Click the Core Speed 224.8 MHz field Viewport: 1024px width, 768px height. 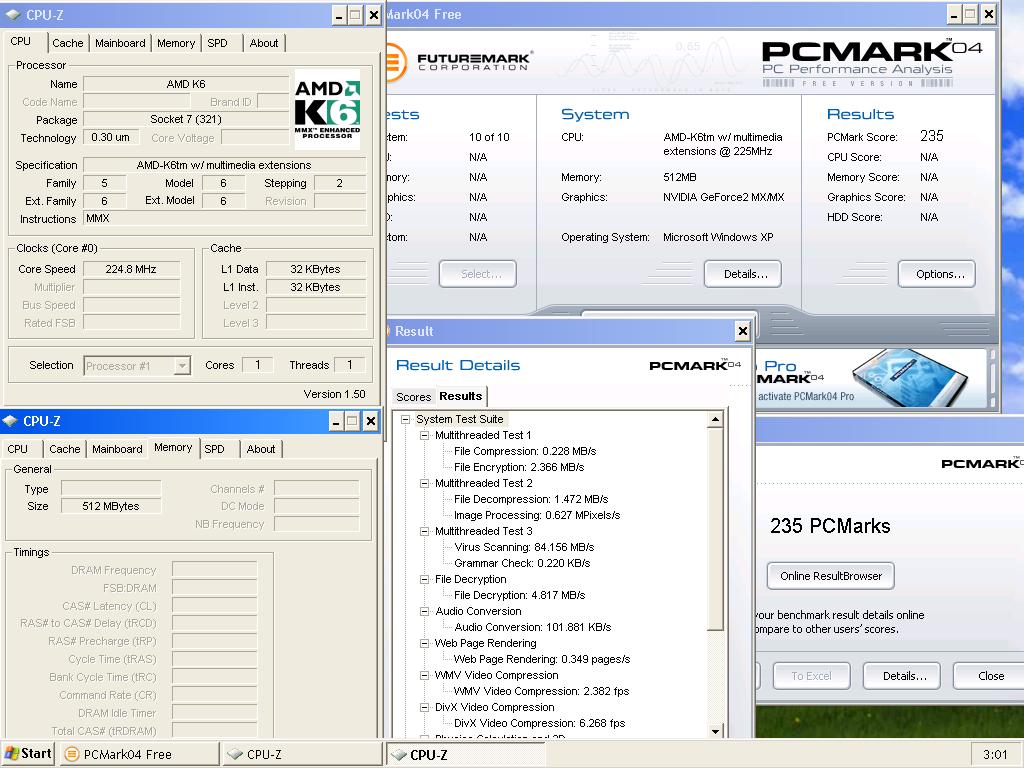coord(131,269)
